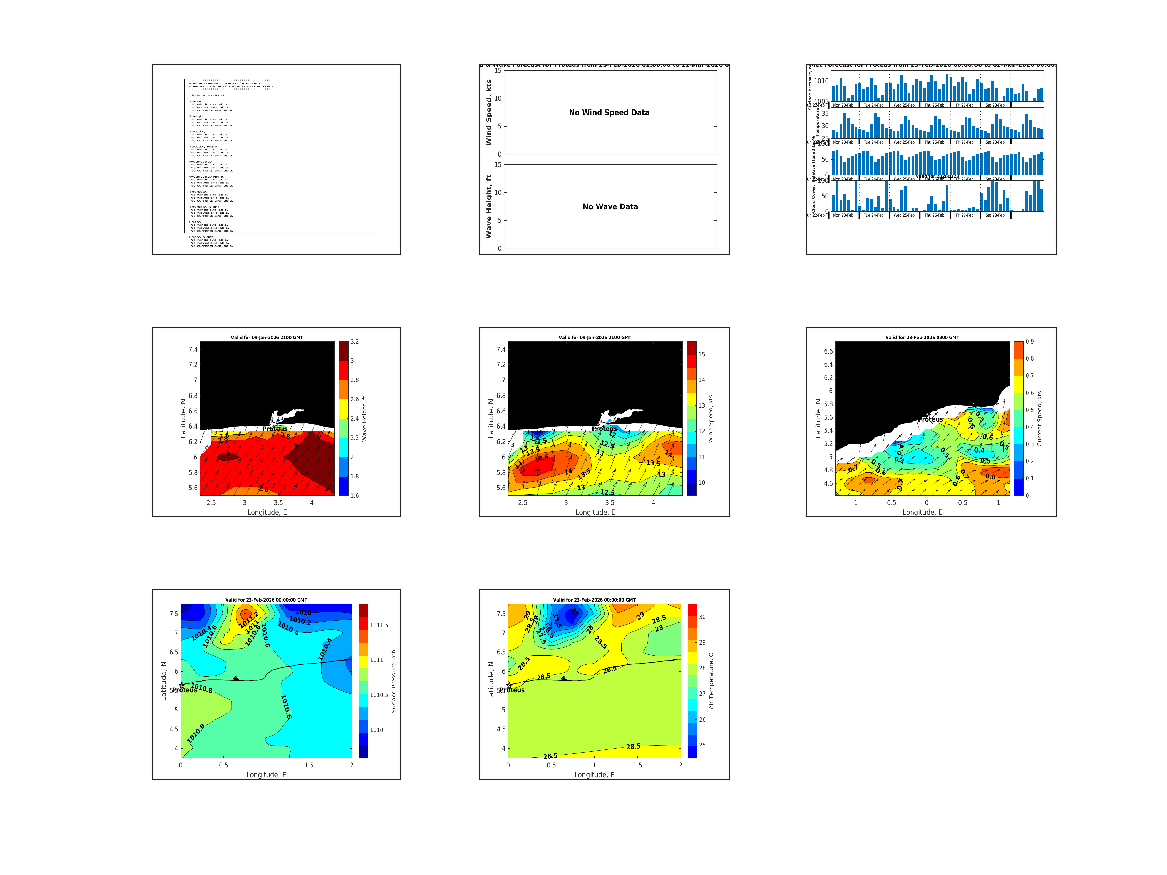Image resolution: width=1167 pixels, height=875 pixels.
Task: Click the surface pressure map colorbar
Action: tap(364, 680)
